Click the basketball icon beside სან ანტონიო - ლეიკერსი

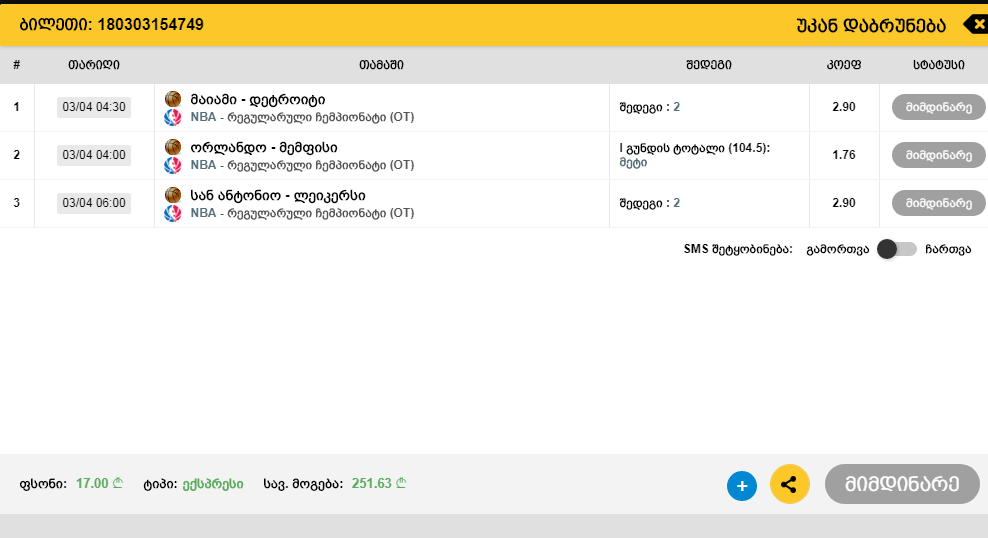(x=172, y=195)
